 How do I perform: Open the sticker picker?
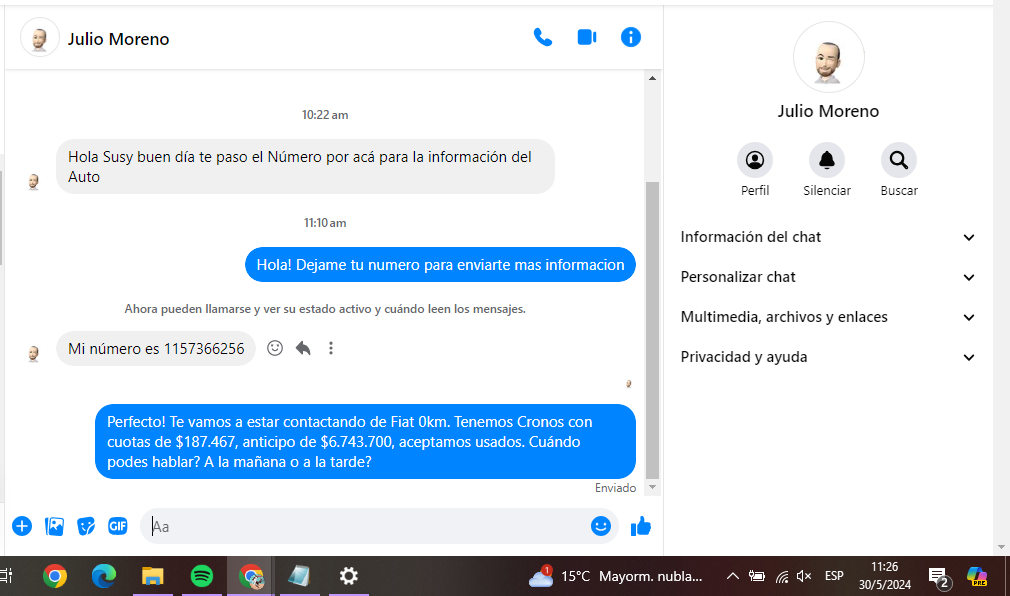pyautogui.click(x=87, y=526)
